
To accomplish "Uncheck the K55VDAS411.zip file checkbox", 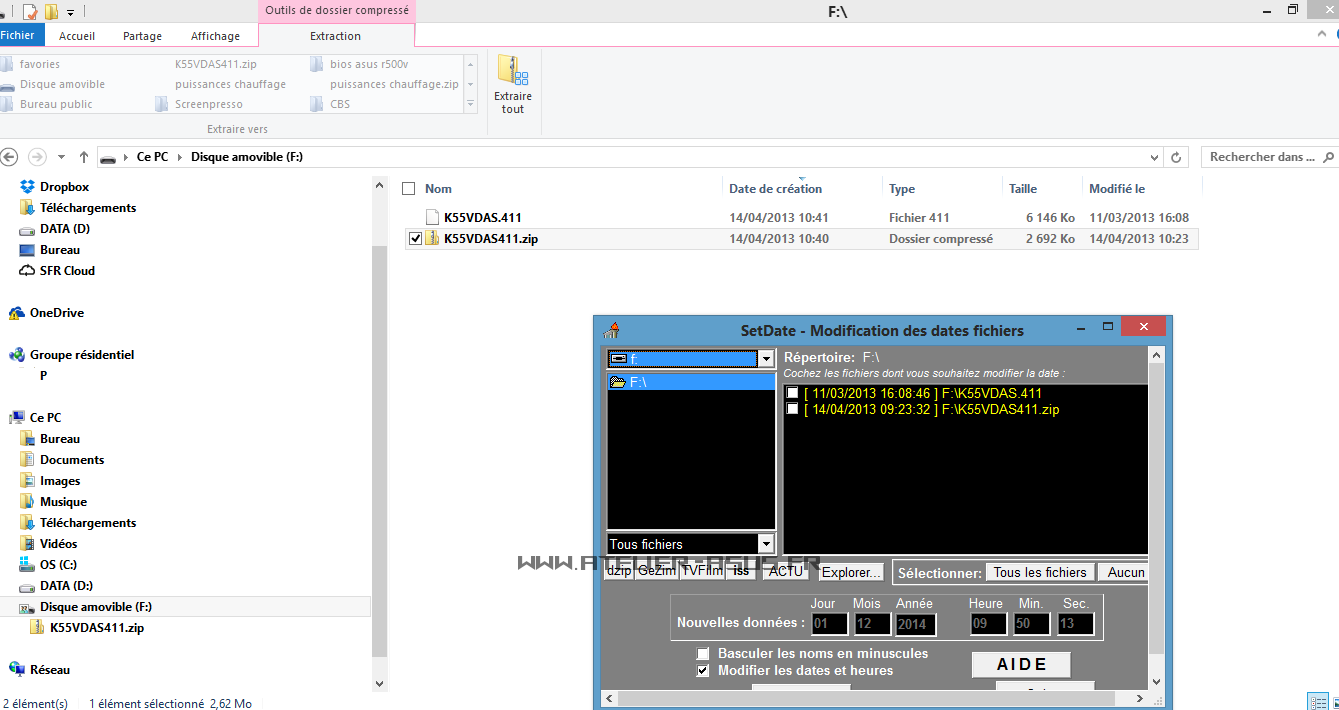I will [415, 239].
